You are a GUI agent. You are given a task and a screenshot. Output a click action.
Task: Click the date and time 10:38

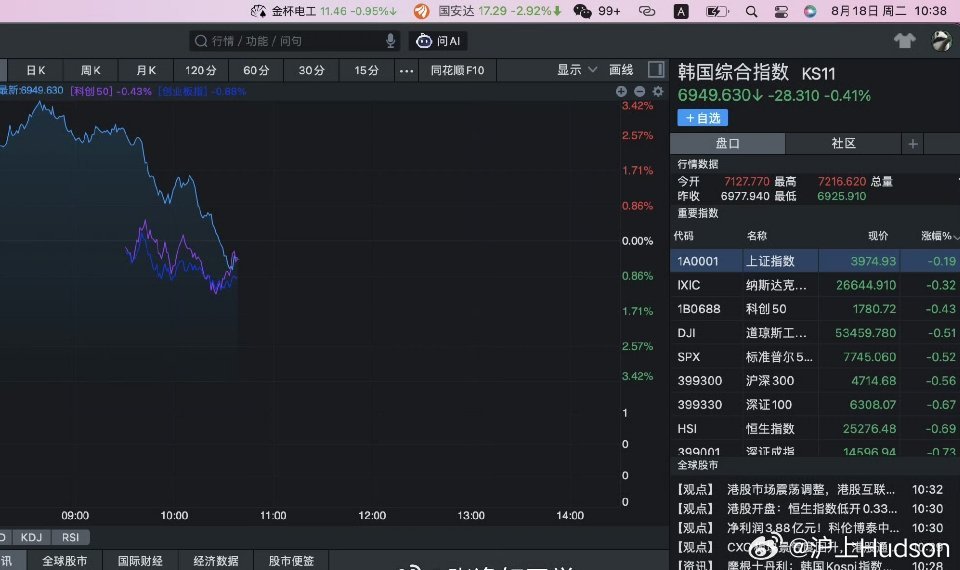click(x=888, y=11)
